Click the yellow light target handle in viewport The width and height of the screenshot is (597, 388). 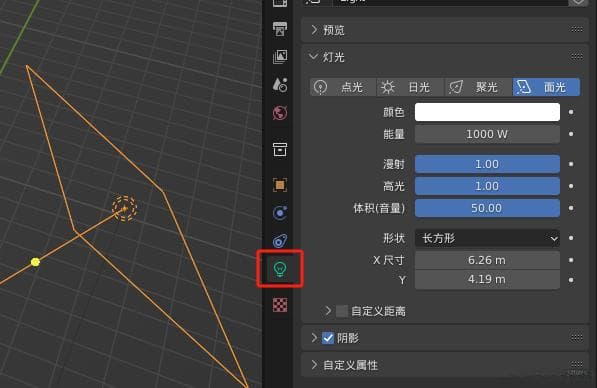coord(35,262)
